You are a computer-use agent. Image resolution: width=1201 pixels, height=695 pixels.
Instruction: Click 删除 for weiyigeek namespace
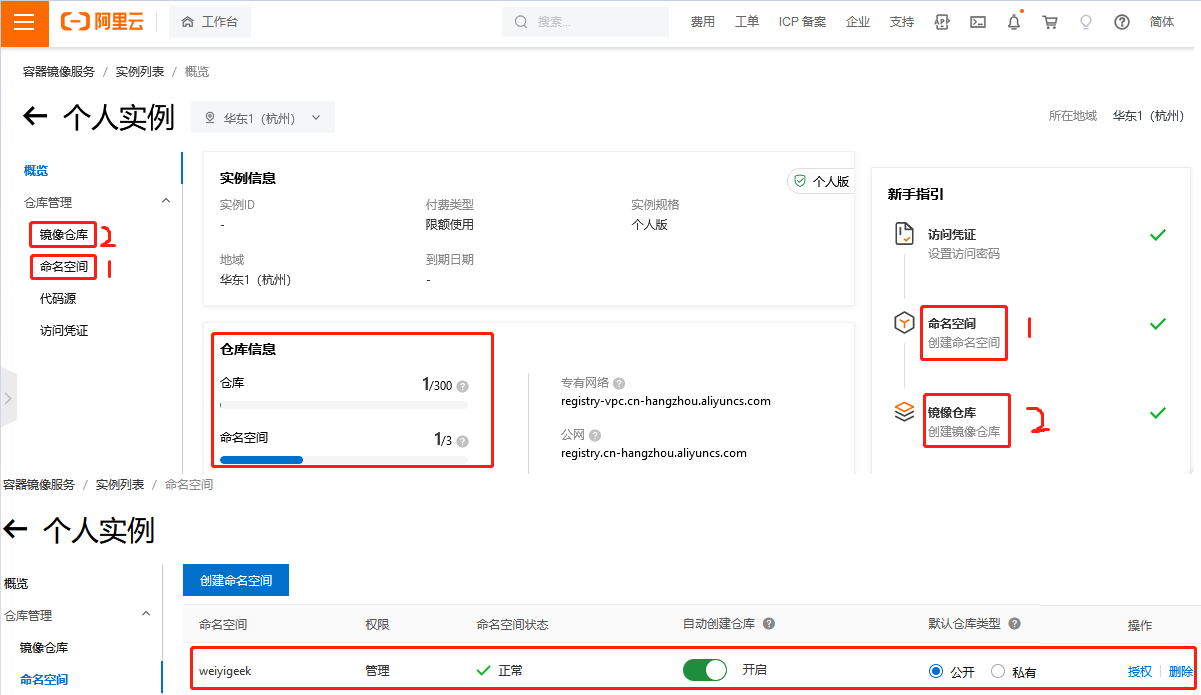1181,671
